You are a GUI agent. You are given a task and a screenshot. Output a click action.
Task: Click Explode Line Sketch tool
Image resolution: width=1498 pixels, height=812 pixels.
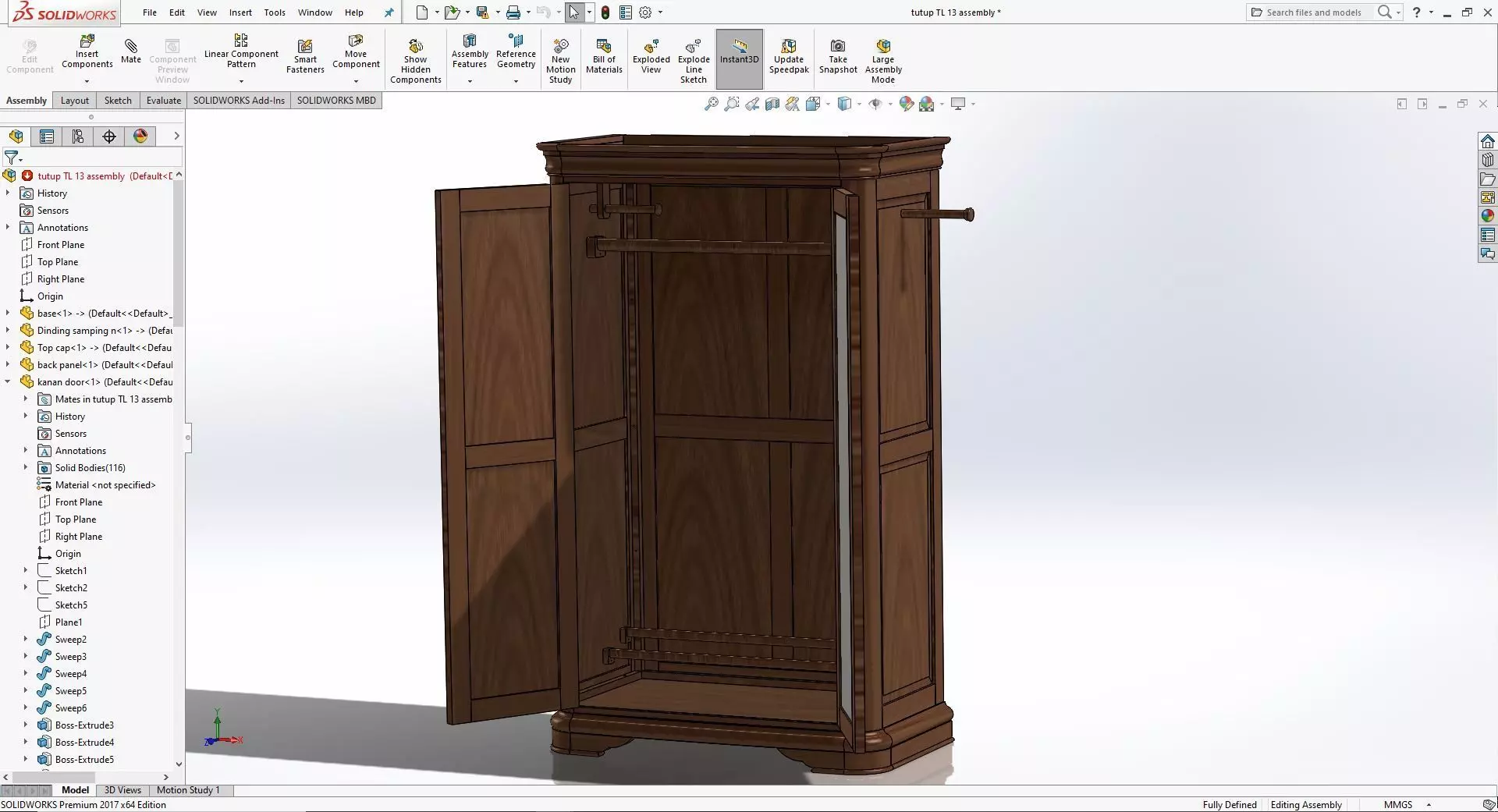click(x=694, y=61)
